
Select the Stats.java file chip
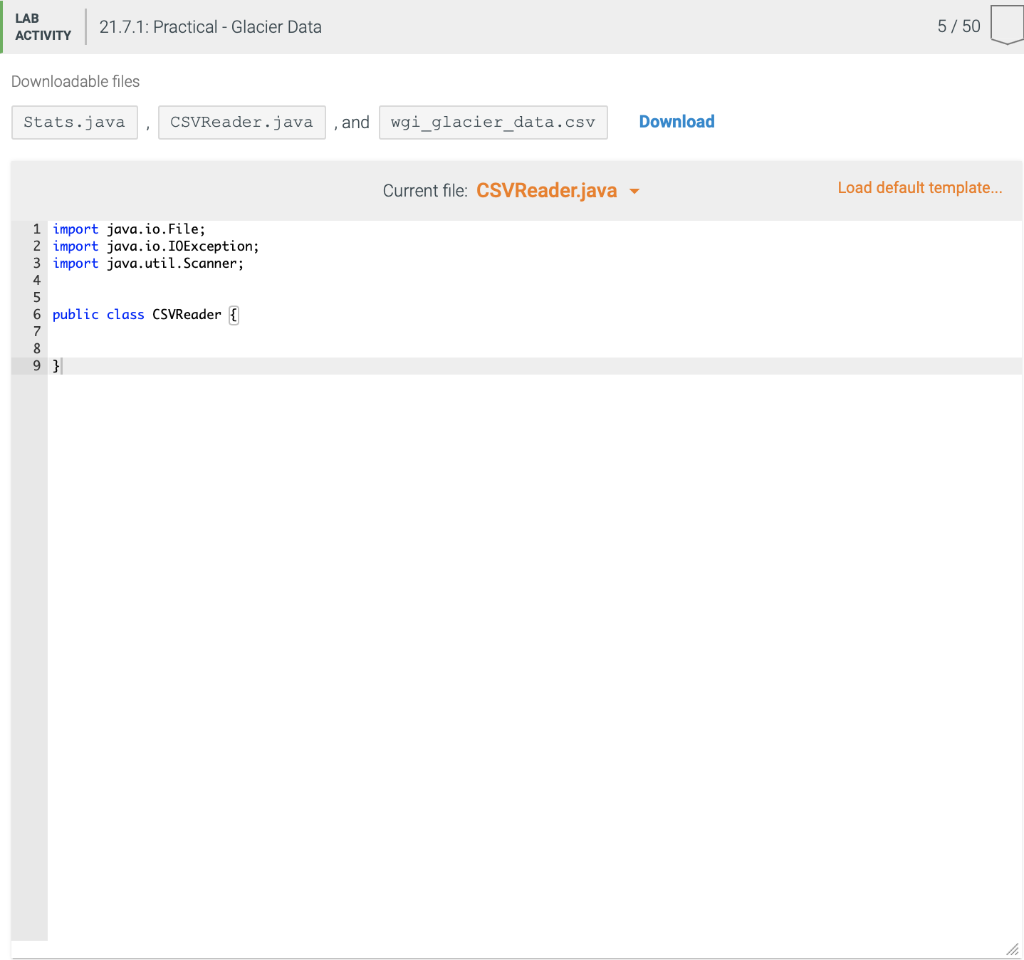click(x=74, y=121)
